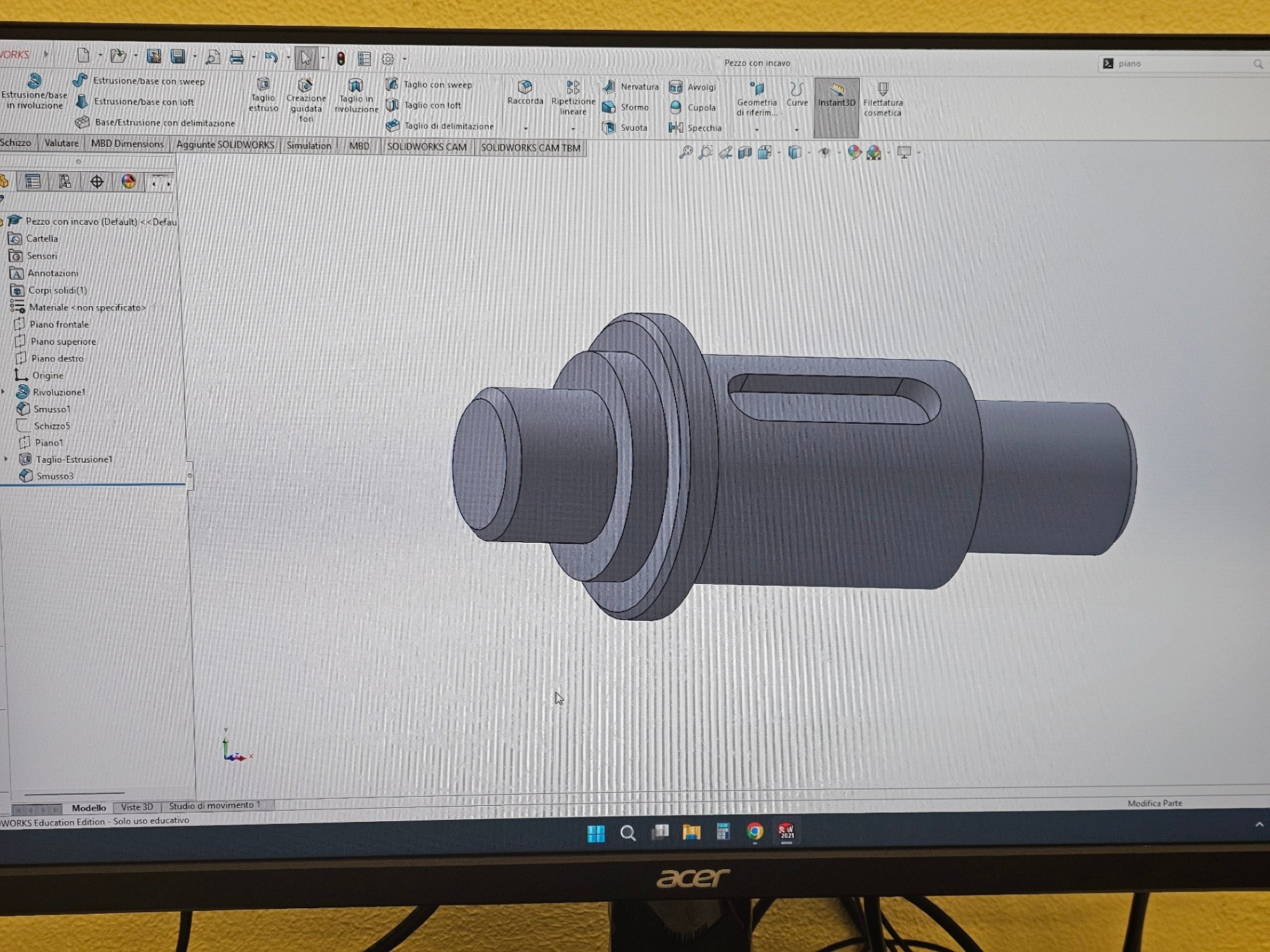The image size is (1270, 952).
Task: Expand the Curve dropdown arrow
Action: pos(797,130)
